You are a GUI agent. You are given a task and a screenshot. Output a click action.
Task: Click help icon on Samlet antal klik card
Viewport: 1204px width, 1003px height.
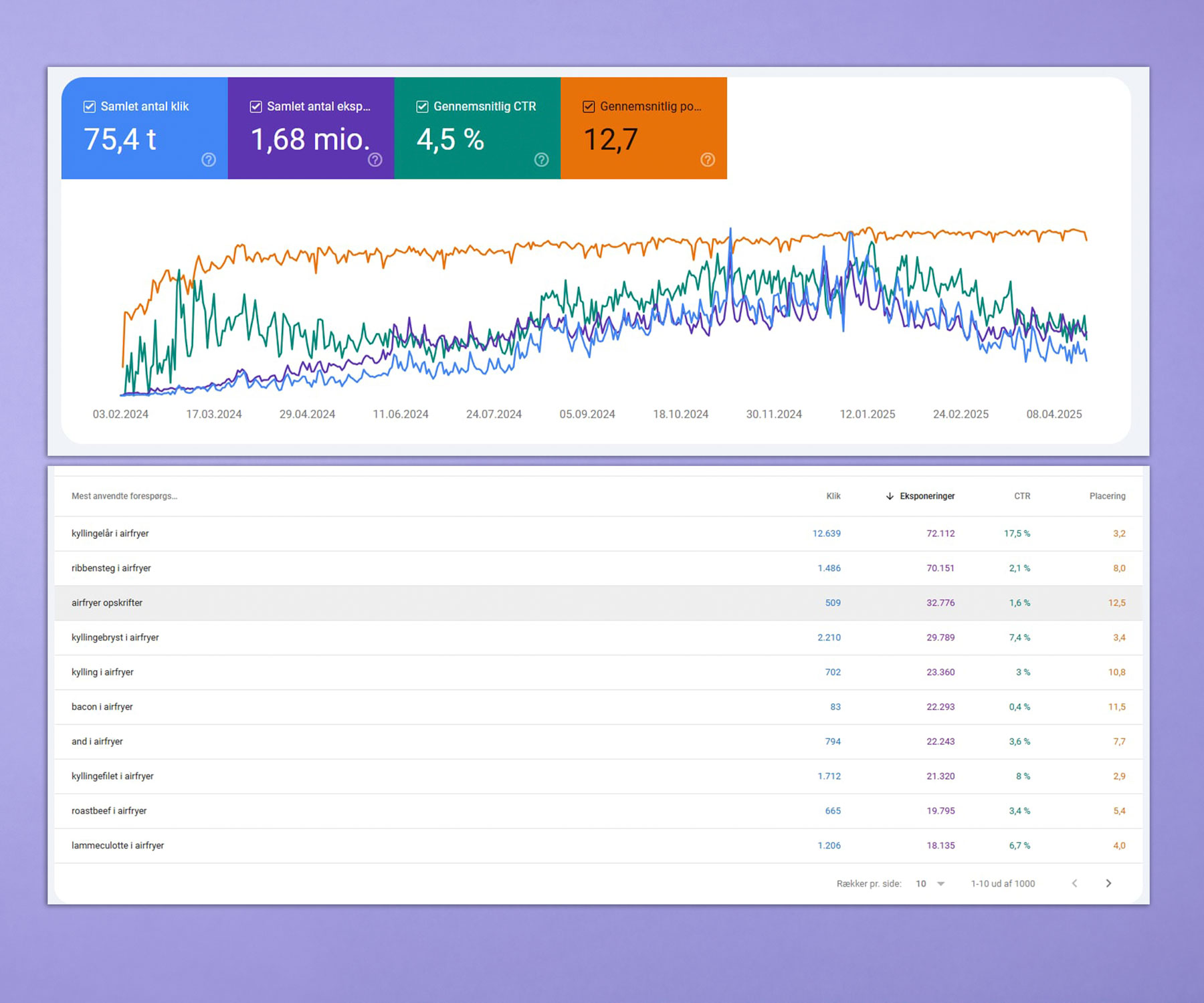point(209,160)
